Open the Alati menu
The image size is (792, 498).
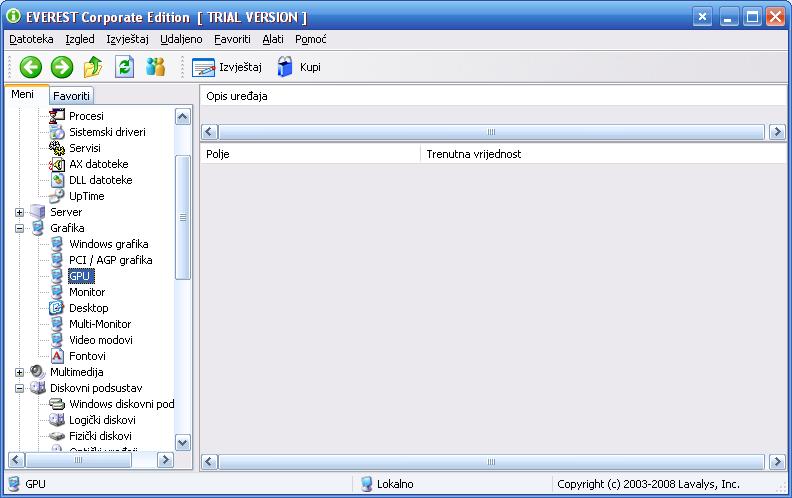tap(273, 39)
